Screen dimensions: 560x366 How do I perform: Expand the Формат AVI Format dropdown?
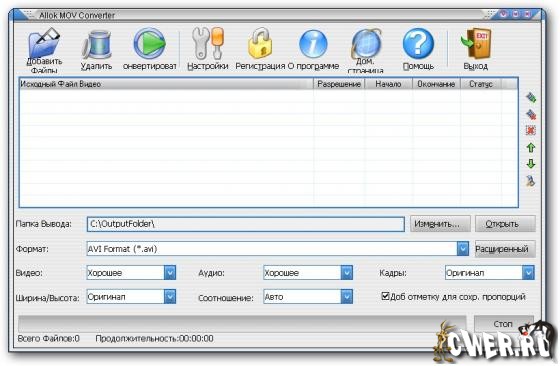point(462,249)
